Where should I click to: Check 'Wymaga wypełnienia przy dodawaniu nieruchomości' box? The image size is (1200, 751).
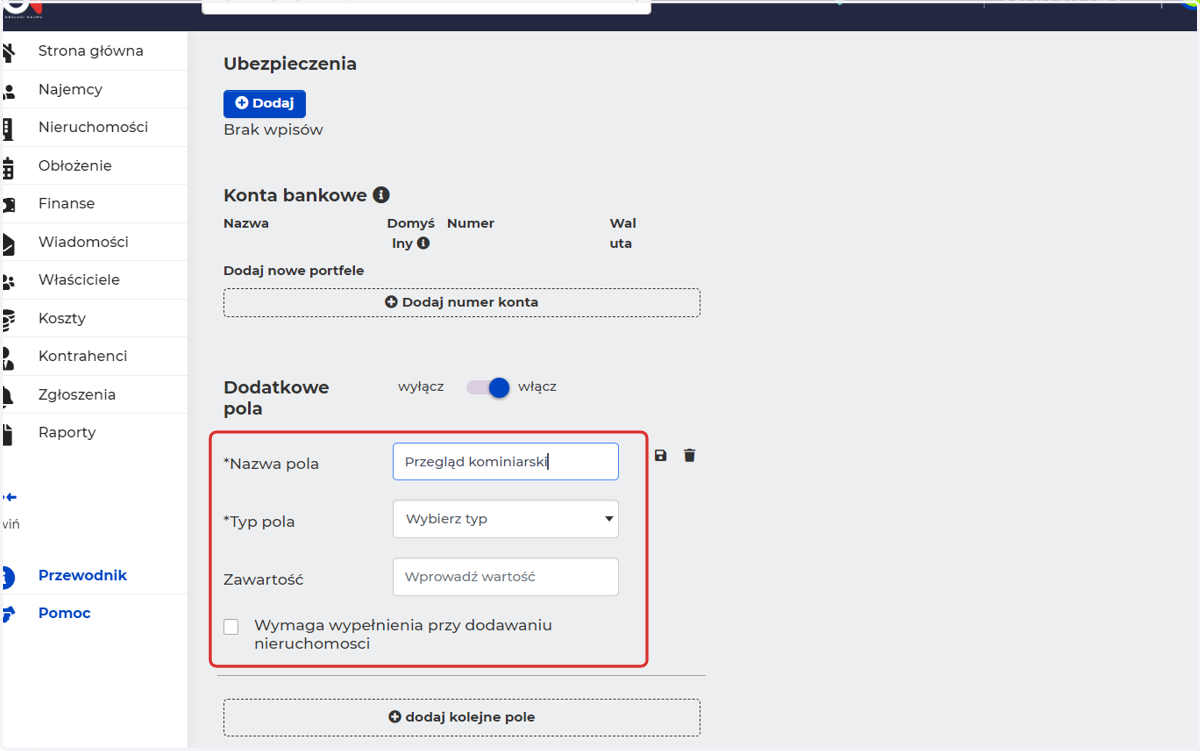pyautogui.click(x=231, y=626)
